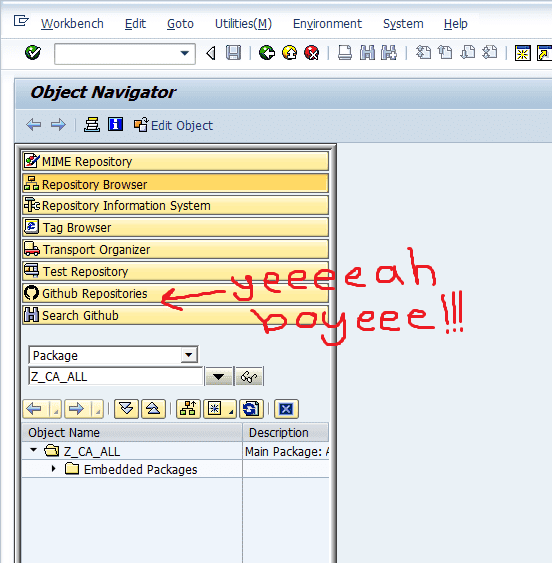This screenshot has height=563, width=552.
Task: Click the red Cancel icon in toolbar
Action: click(x=311, y=53)
